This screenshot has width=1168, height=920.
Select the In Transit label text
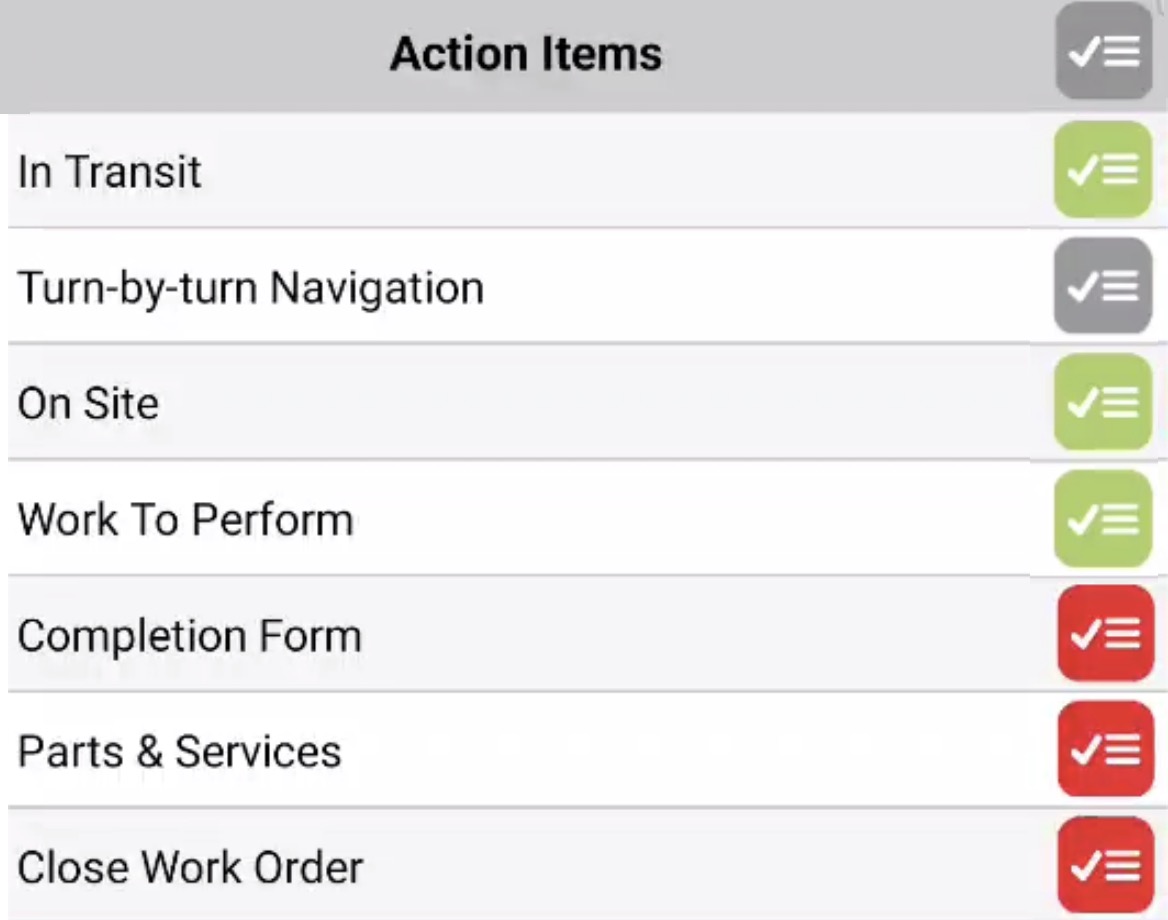tap(110, 171)
